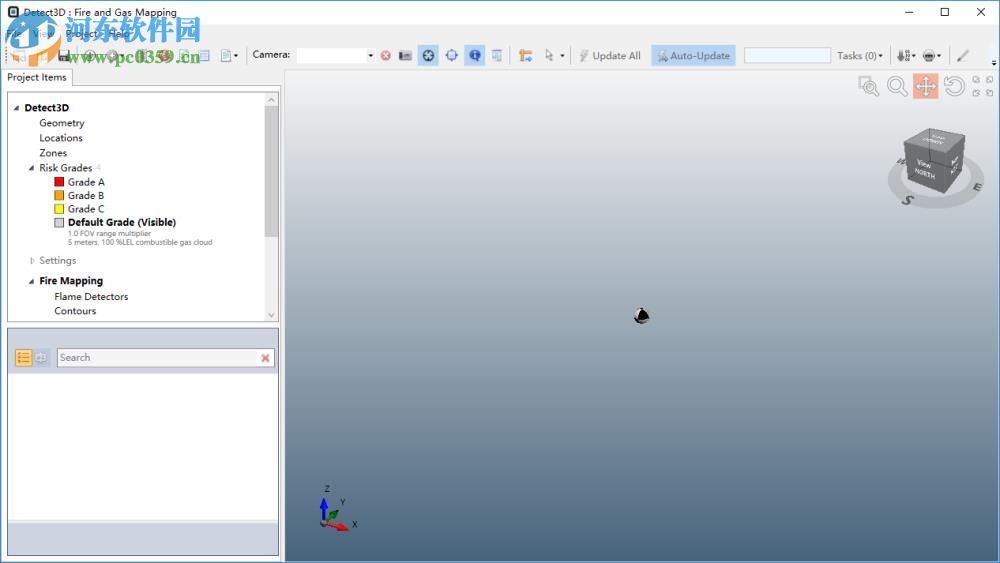Open the Help menu
Image resolution: width=1000 pixels, height=563 pixels.
tap(119, 34)
